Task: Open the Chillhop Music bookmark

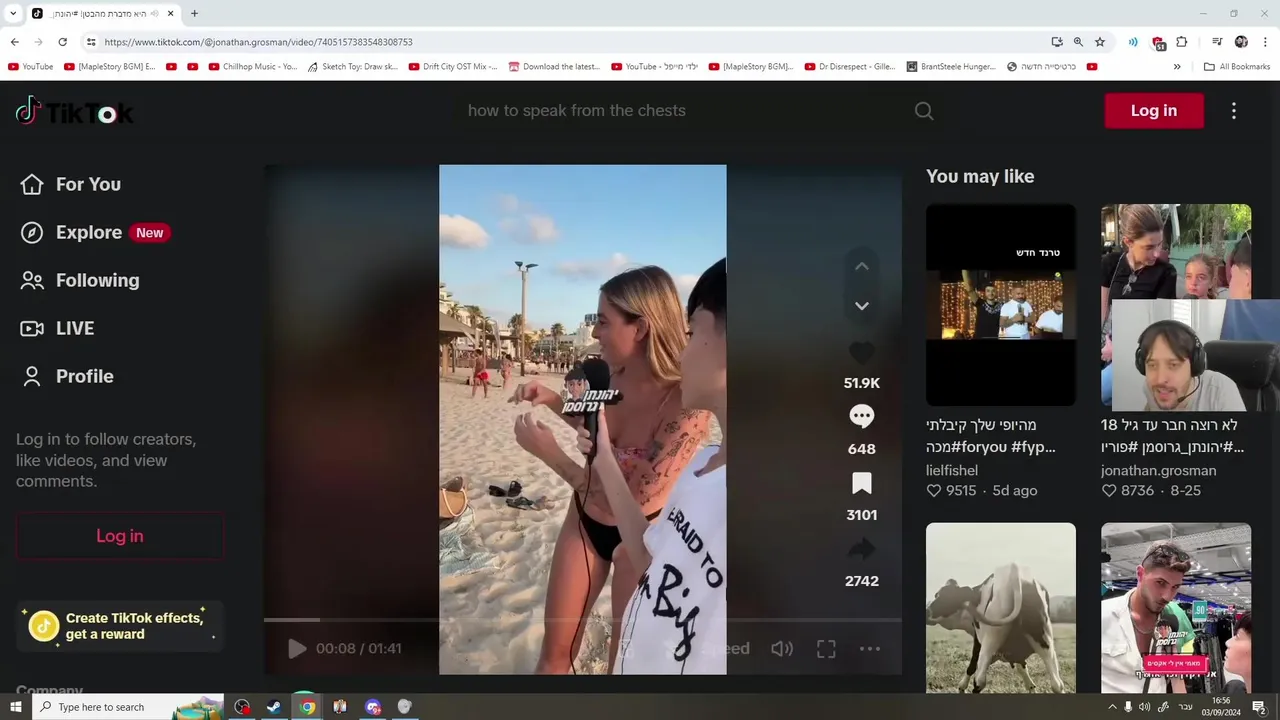Action: pos(253,67)
